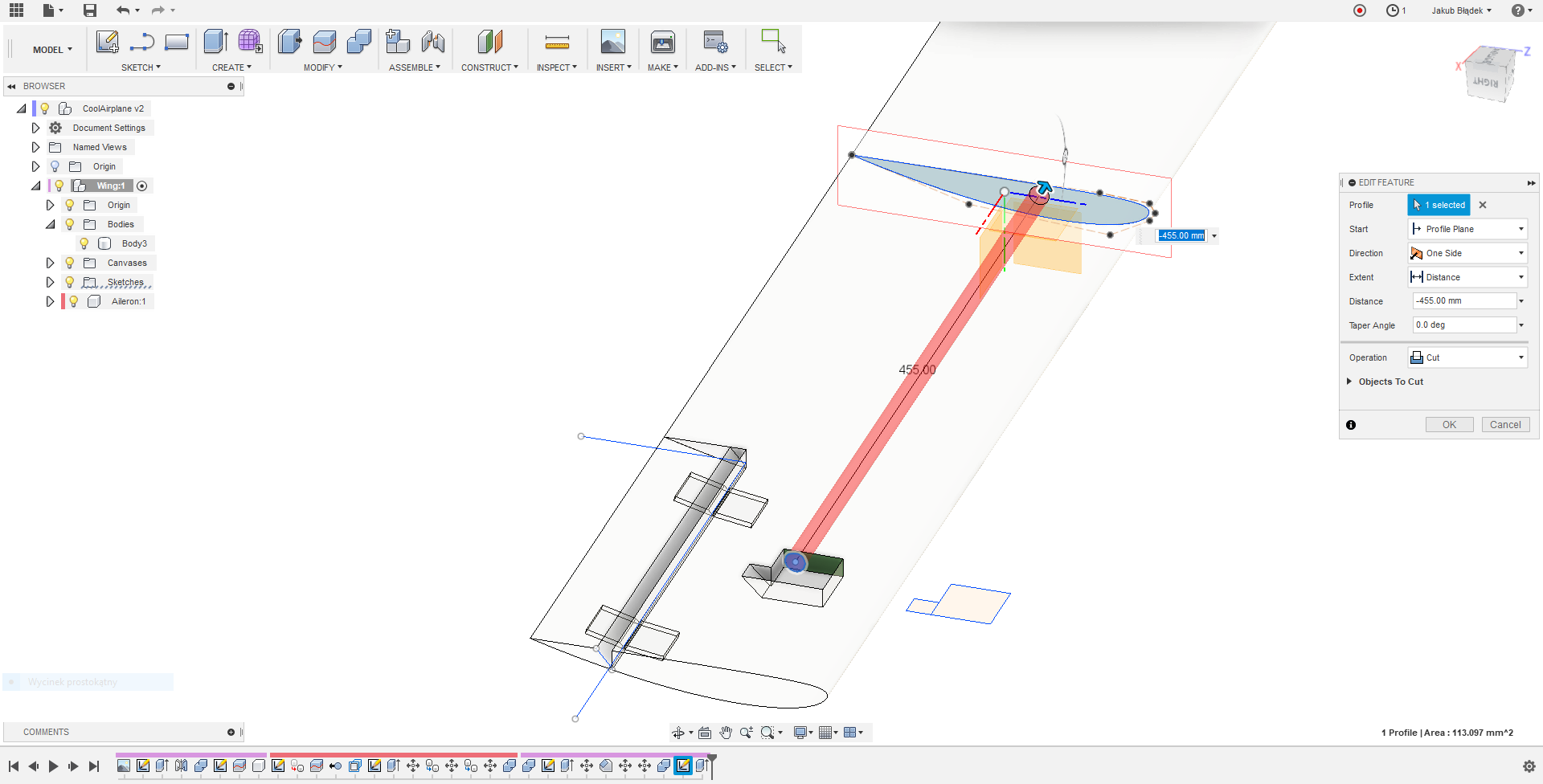The width and height of the screenshot is (1543, 784).
Task: Click OK in Edit Feature dialog
Action: tap(1449, 425)
